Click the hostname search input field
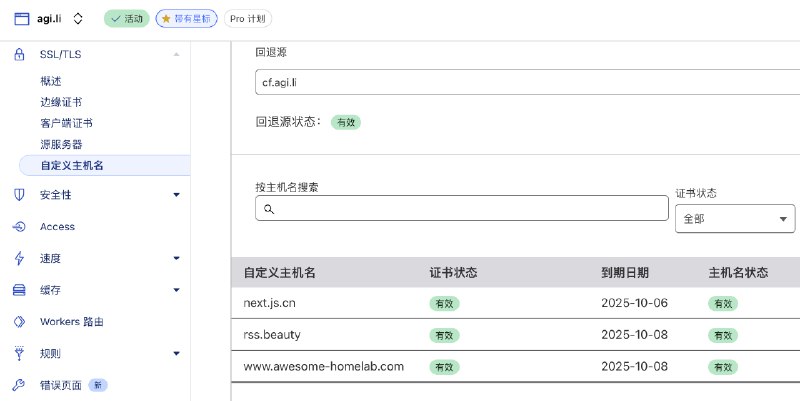 pos(462,208)
